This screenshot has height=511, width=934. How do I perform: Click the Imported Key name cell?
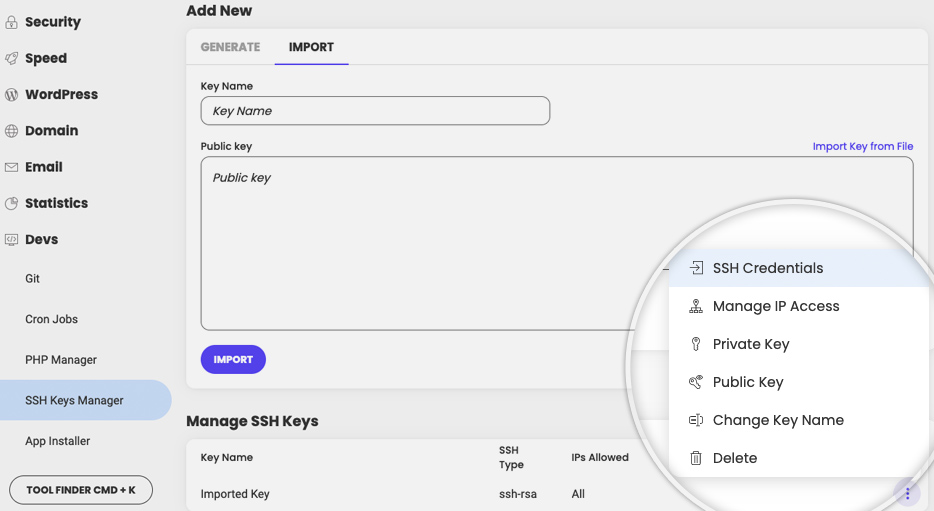point(235,494)
